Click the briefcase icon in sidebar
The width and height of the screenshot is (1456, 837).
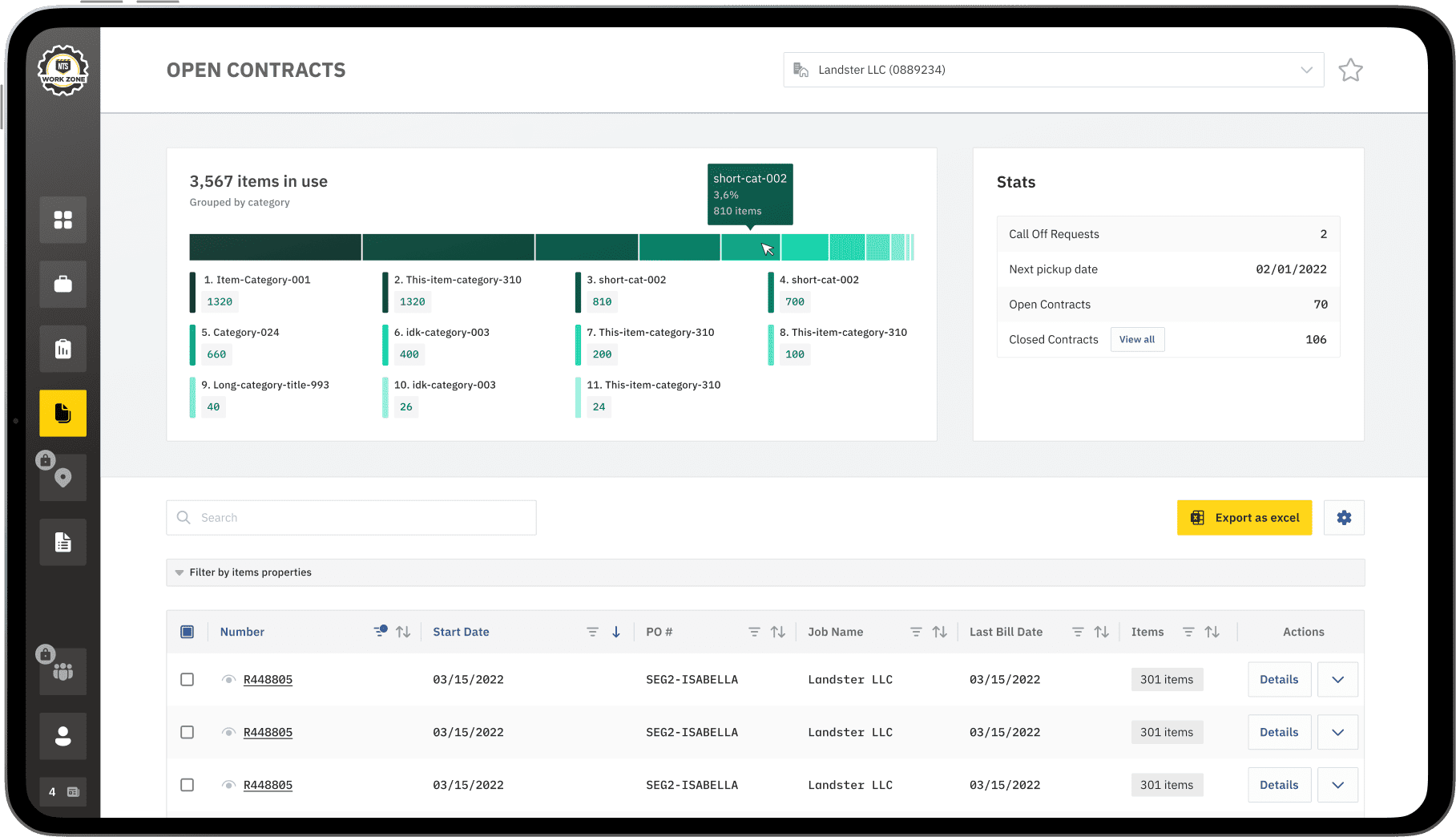(63, 285)
